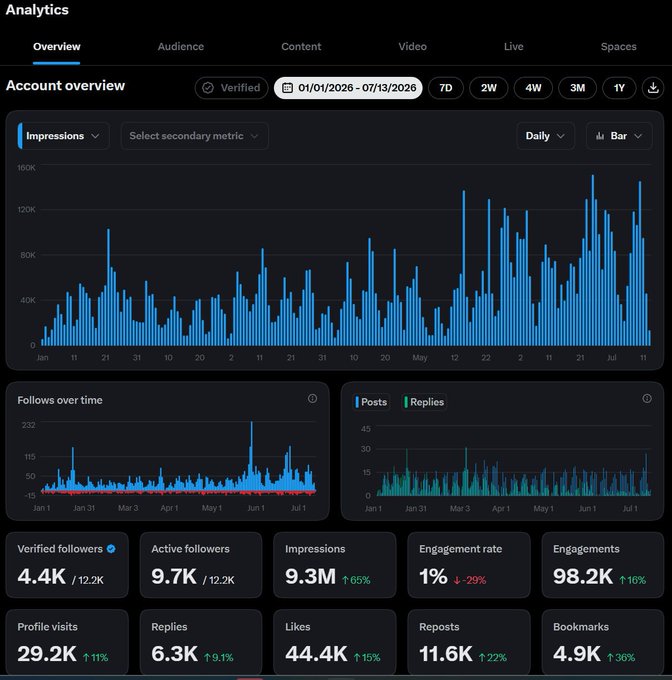This screenshot has height=680, width=672.
Task: Open the Bar chart type dropdown
Action: [x=619, y=136]
